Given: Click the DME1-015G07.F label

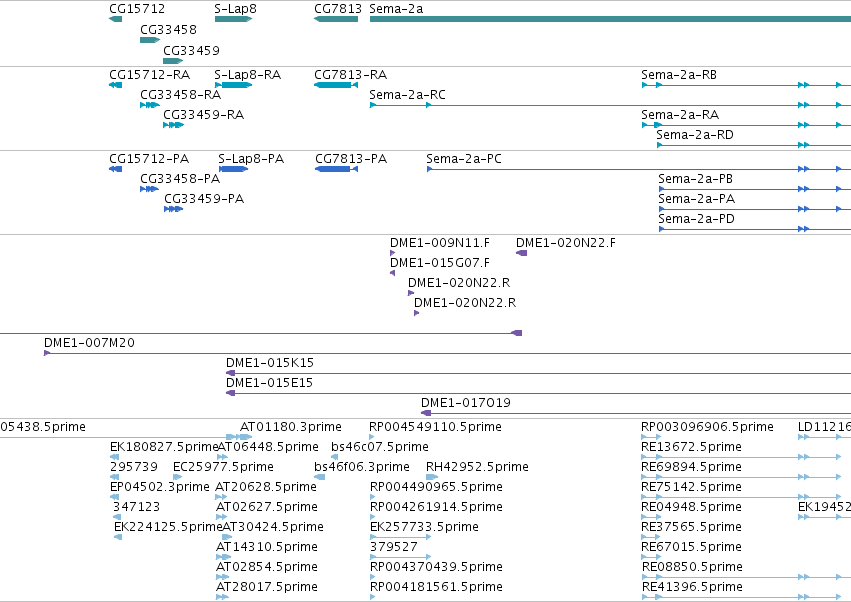Looking at the screenshot, I should click(x=440, y=263).
